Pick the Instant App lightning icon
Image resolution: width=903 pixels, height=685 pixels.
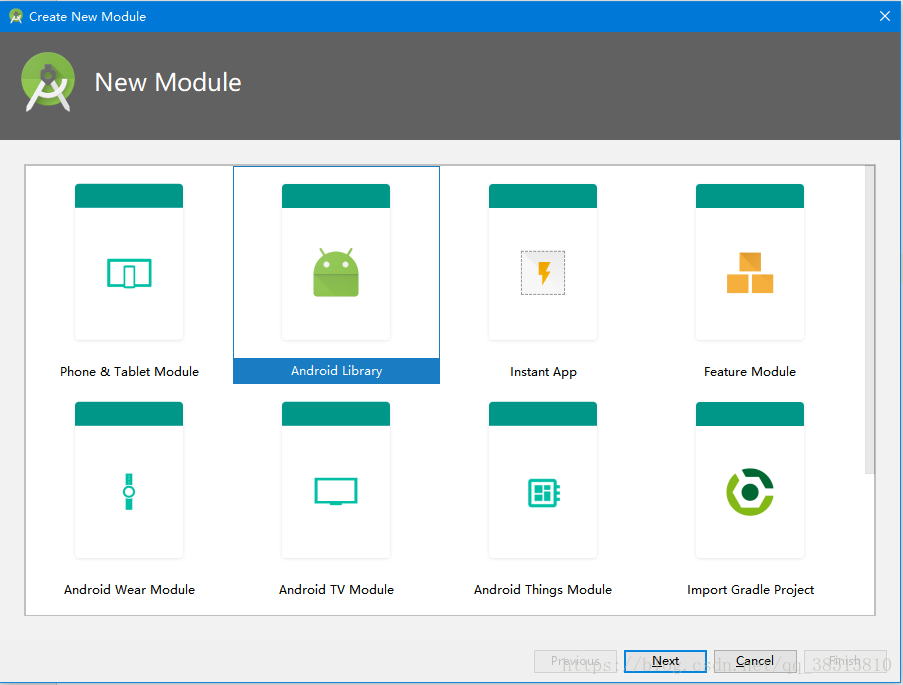[543, 273]
